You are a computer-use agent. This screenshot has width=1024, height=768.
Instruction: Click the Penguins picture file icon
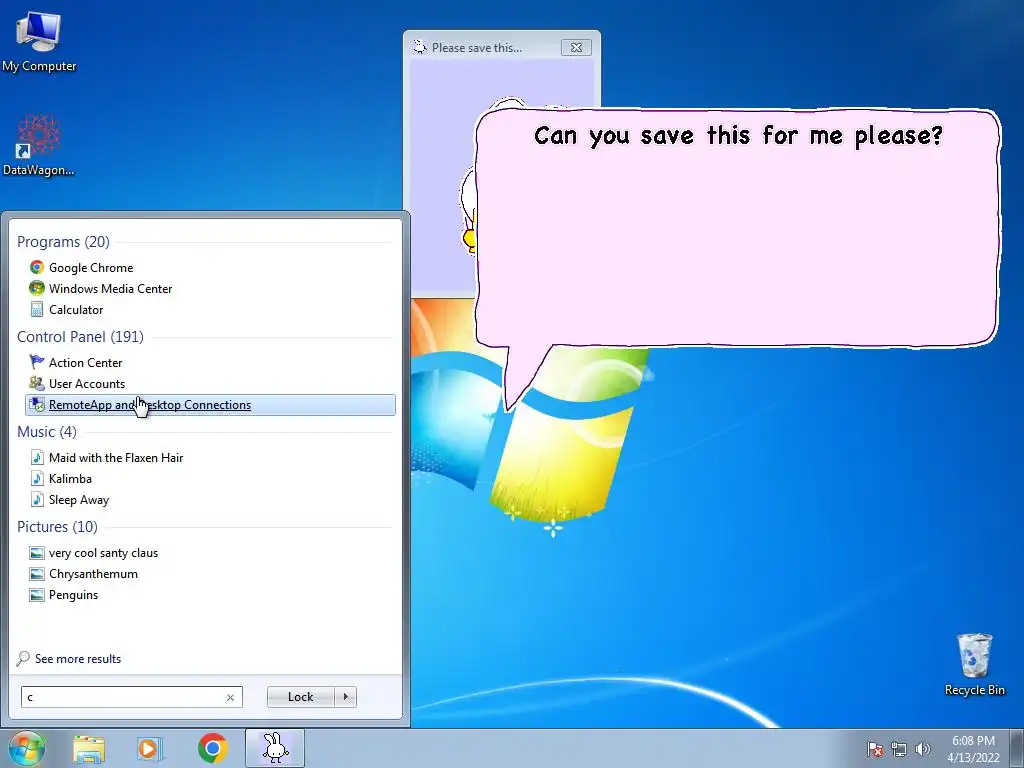(37, 595)
